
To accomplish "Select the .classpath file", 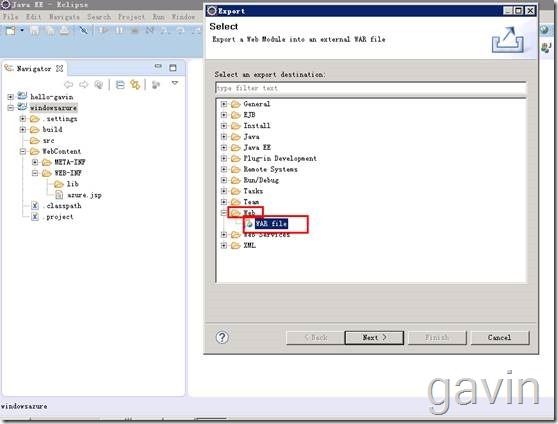I will (62, 206).
